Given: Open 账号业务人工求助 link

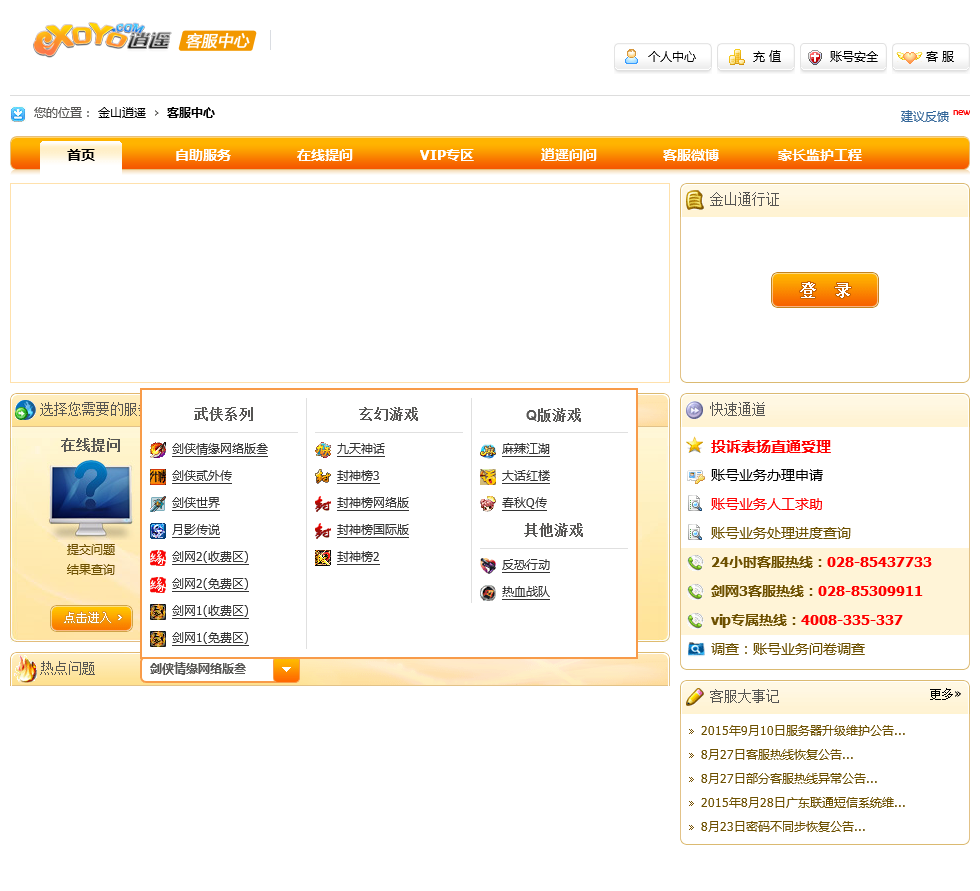Looking at the screenshot, I should (x=766, y=504).
